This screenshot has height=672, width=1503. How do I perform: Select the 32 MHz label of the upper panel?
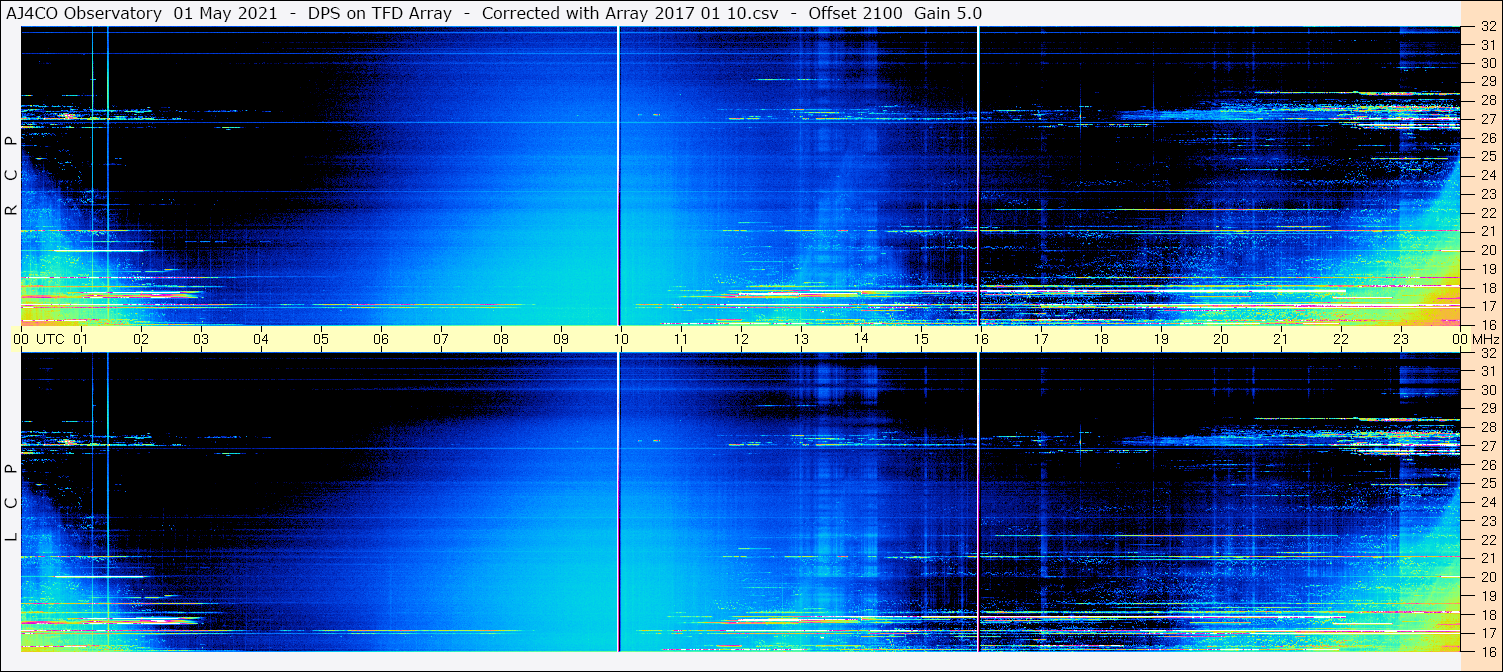coord(1487,27)
